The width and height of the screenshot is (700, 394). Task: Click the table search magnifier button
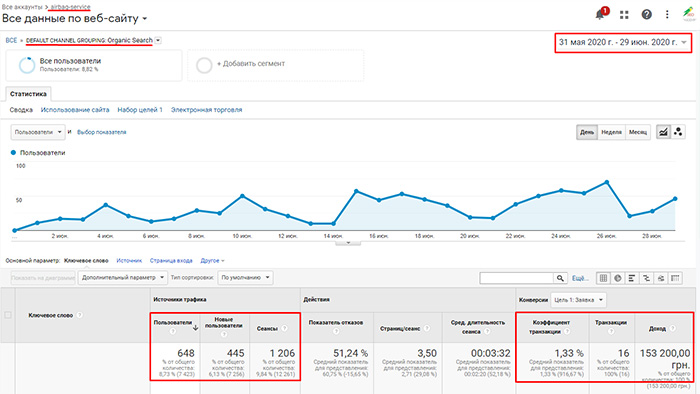coord(560,278)
